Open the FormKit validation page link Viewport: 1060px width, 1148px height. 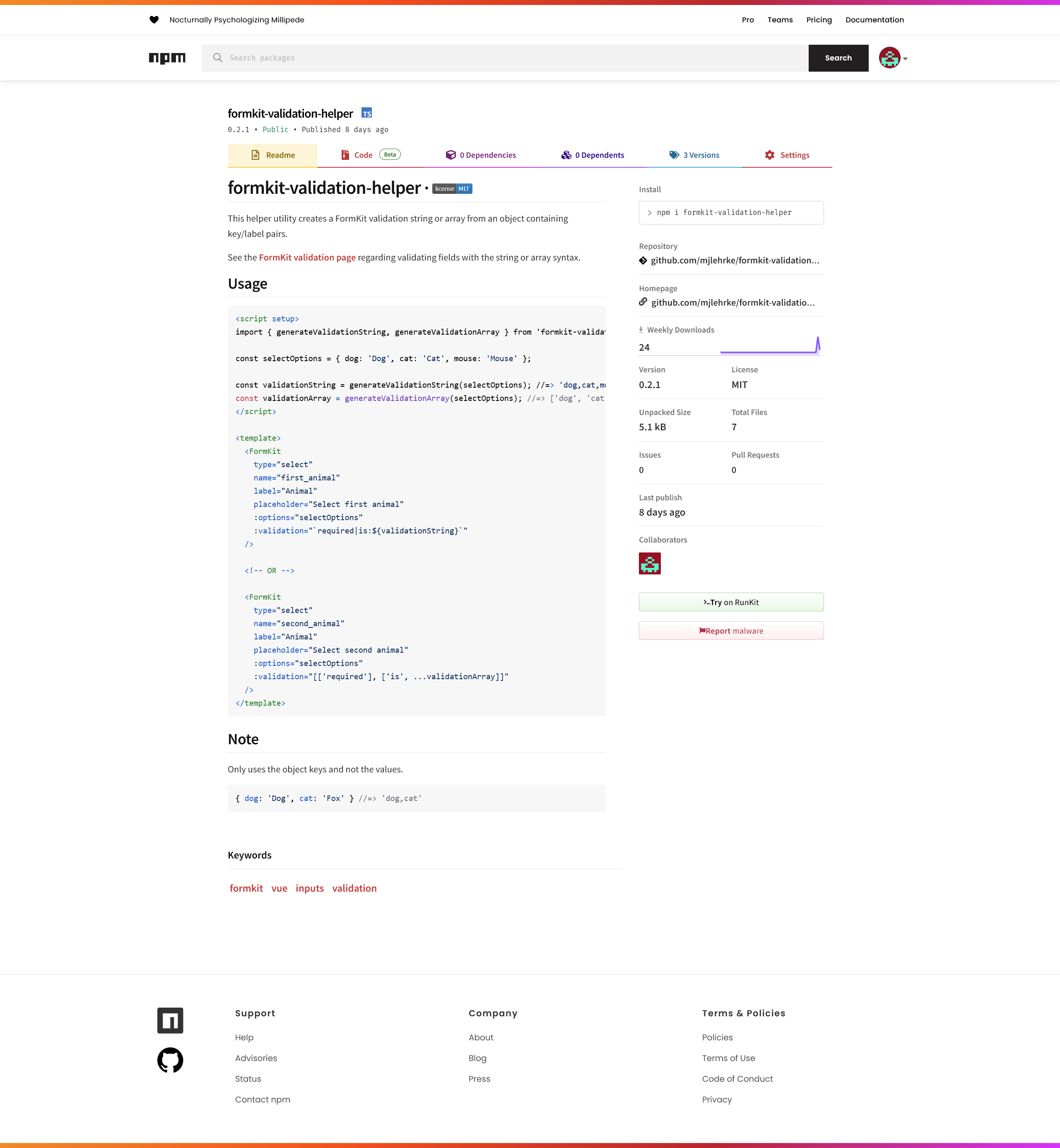pyautogui.click(x=307, y=258)
